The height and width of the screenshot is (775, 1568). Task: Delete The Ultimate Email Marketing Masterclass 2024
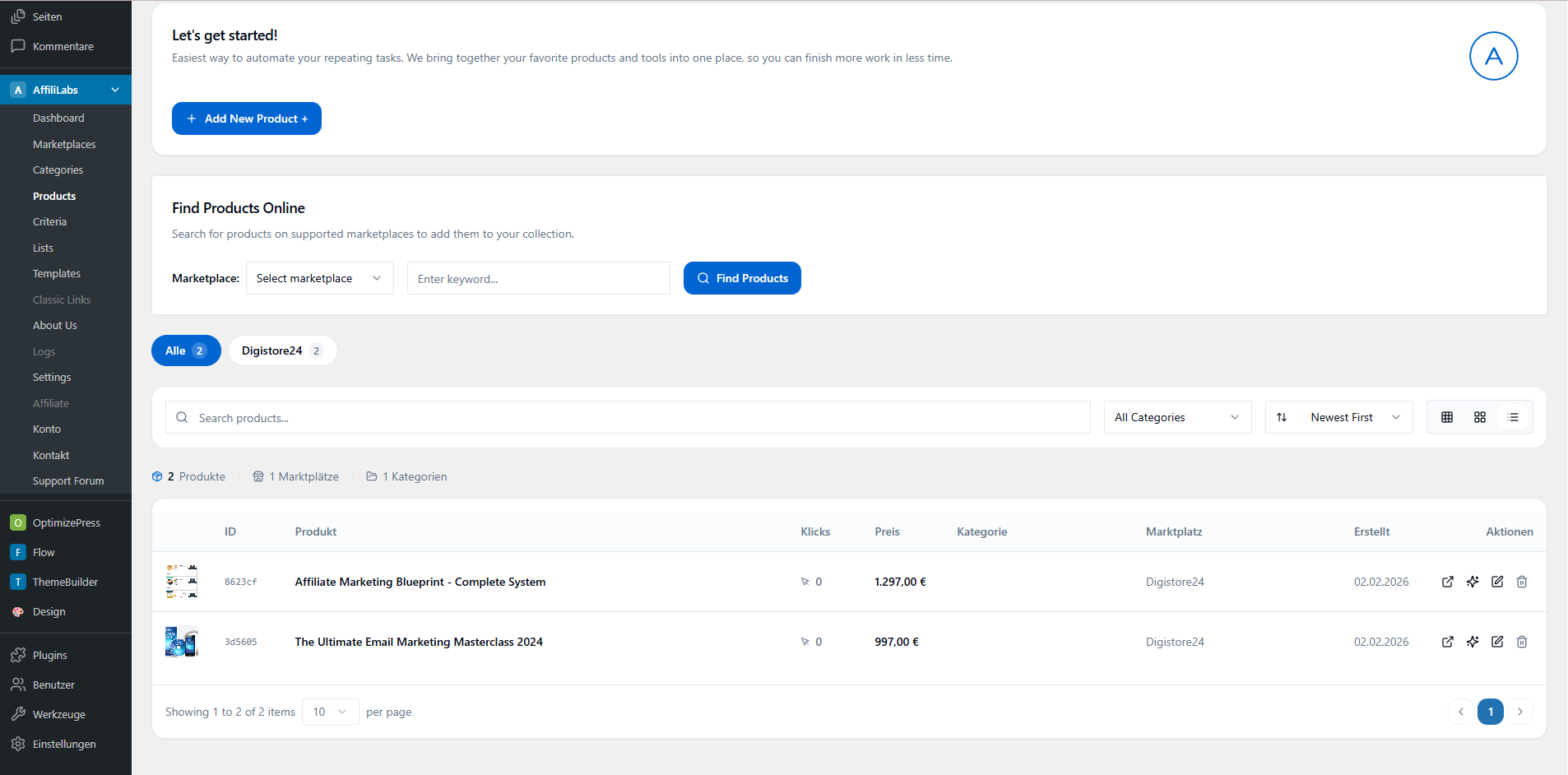tap(1522, 642)
